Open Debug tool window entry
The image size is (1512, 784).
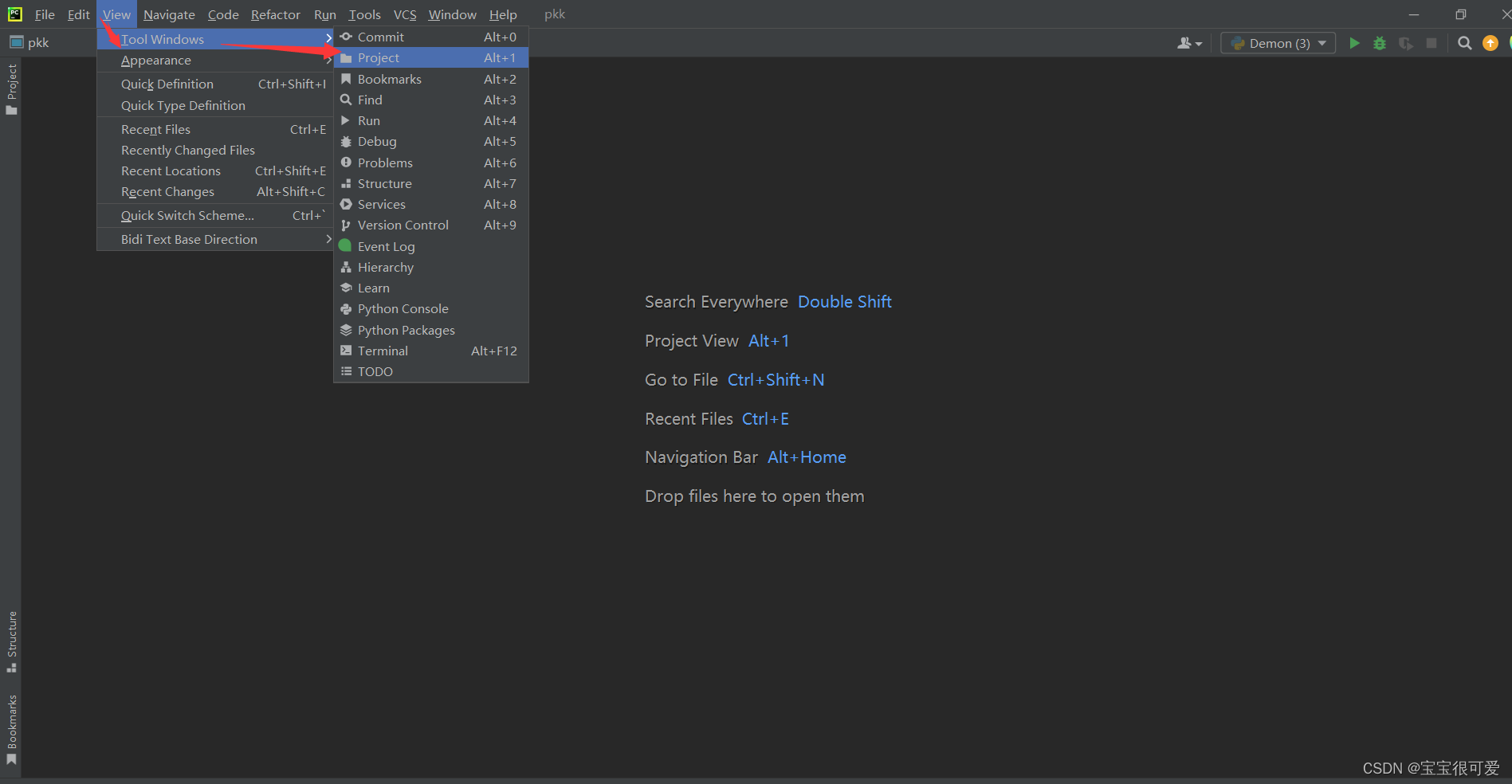tap(430, 141)
